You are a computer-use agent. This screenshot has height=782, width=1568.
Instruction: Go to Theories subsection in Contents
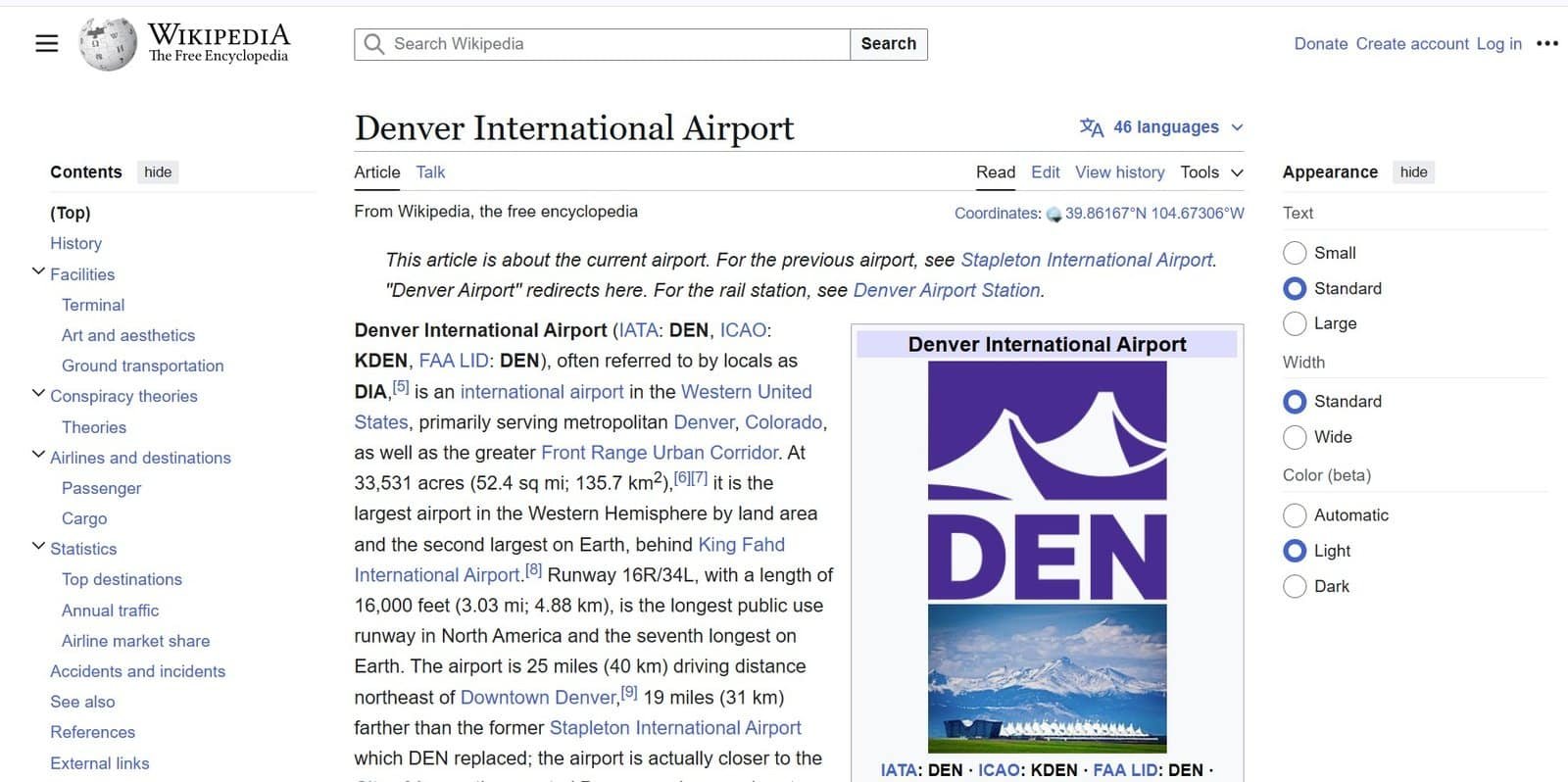point(94,427)
